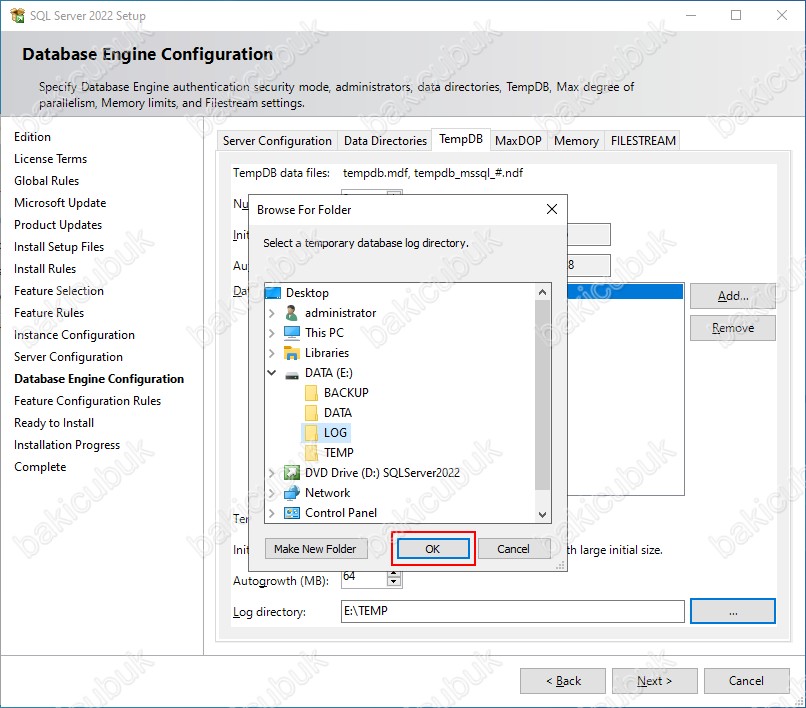The width and height of the screenshot is (806, 708).
Task: Click the Libraries folder icon
Action: [x=292, y=353]
